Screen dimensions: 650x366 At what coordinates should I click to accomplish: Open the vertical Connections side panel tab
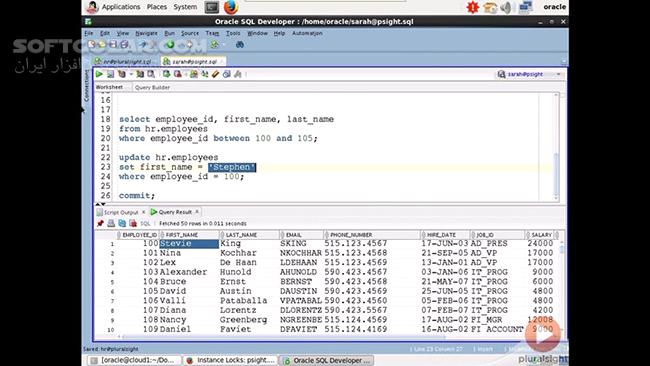pos(86,85)
